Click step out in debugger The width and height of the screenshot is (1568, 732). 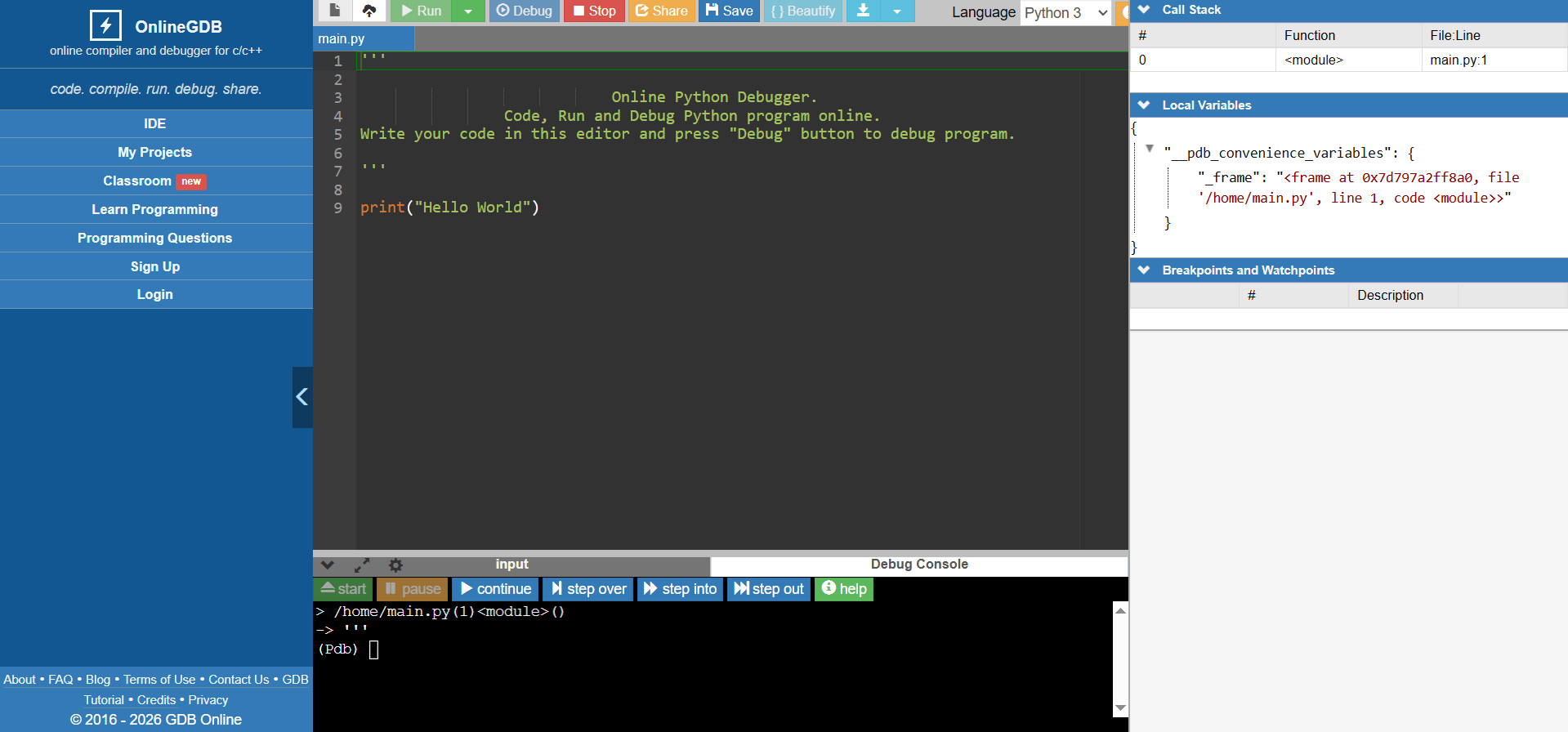[x=769, y=589]
